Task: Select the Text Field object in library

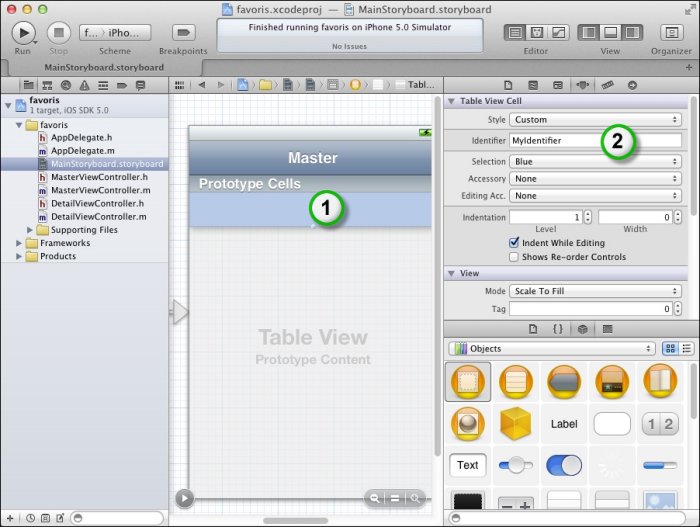Action: pos(468,465)
